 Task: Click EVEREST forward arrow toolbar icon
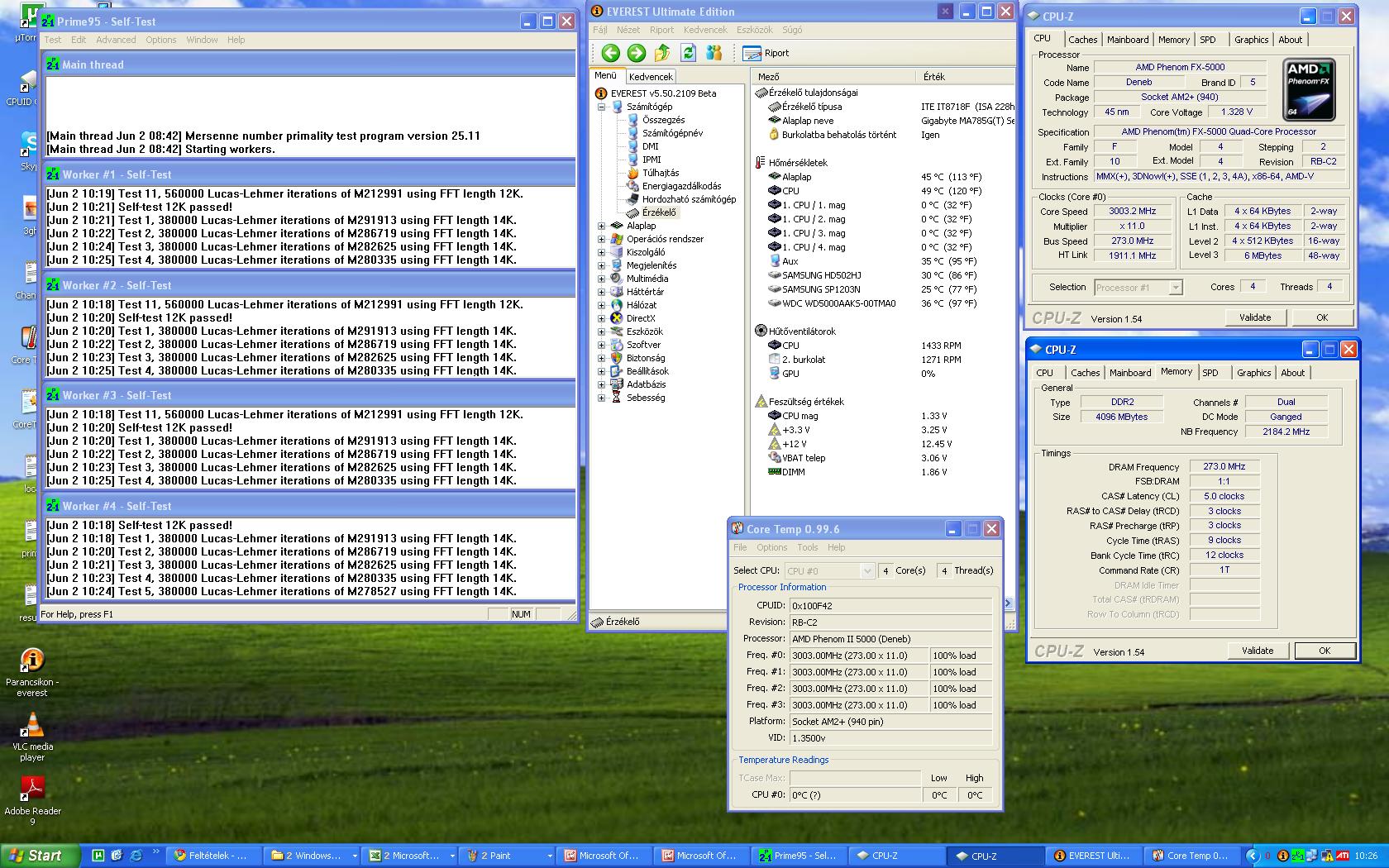coord(636,53)
